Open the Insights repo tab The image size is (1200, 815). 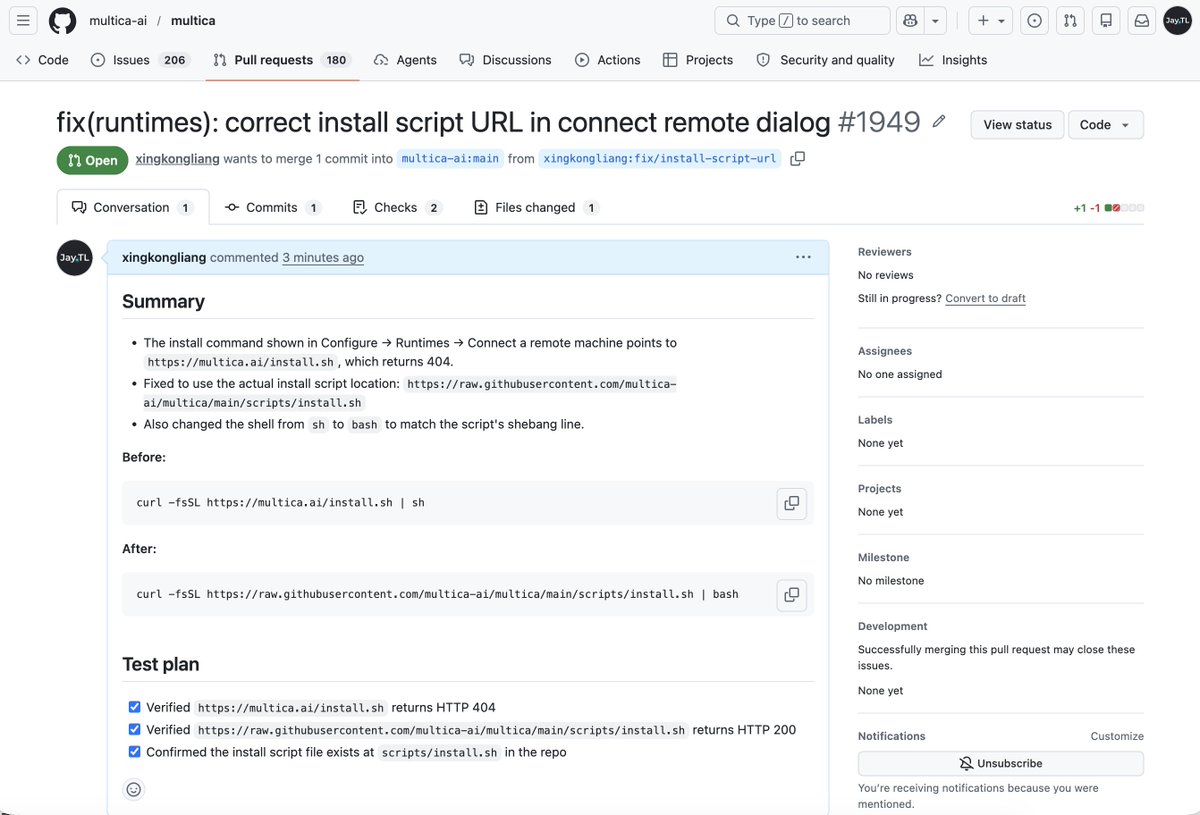(x=953, y=60)
